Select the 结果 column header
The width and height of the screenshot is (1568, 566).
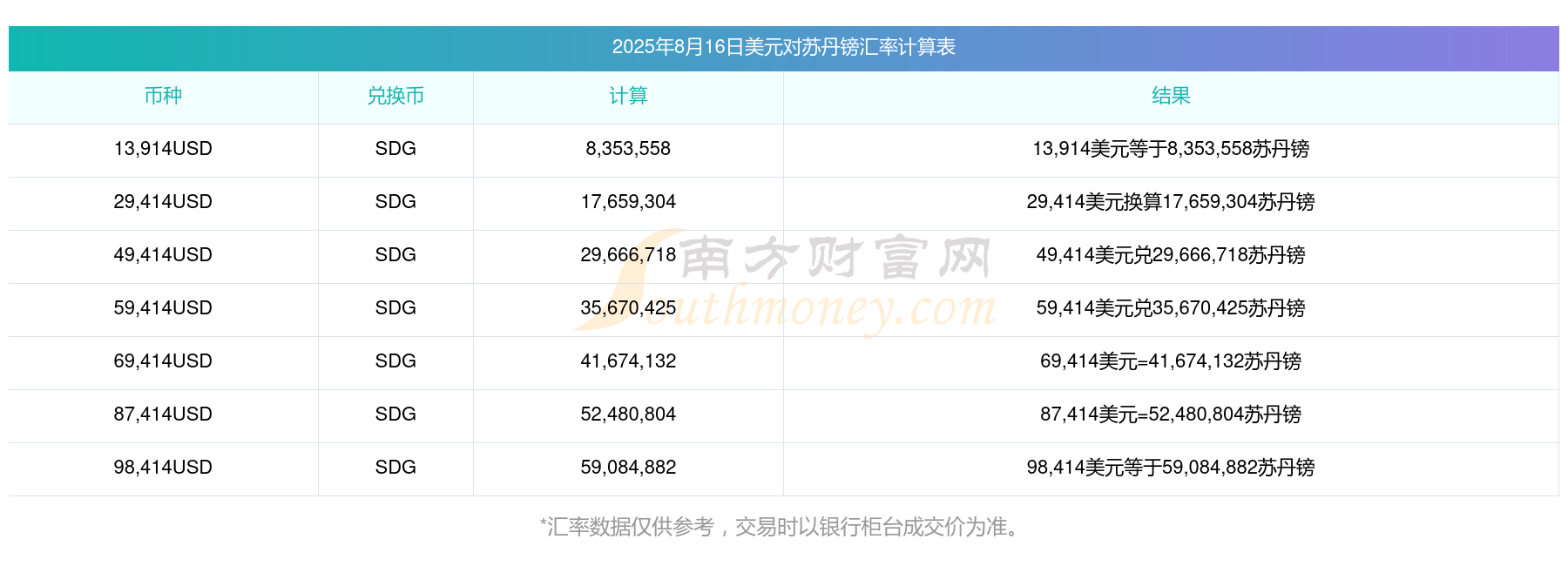coord(1171,96)
